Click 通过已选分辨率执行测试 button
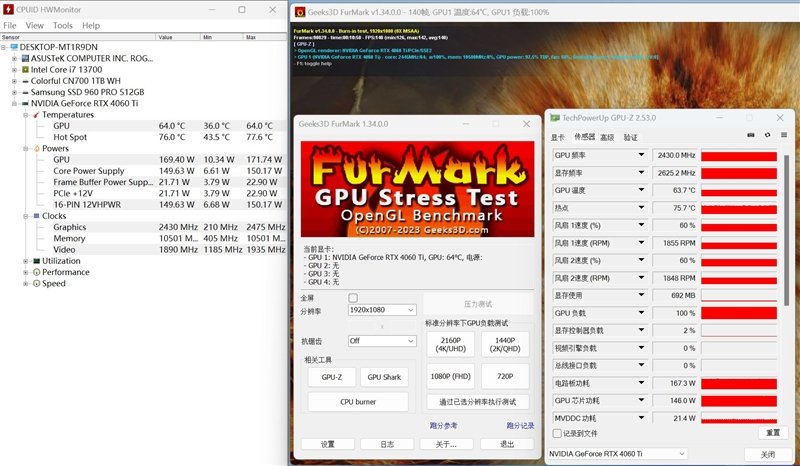 [478, 402]
